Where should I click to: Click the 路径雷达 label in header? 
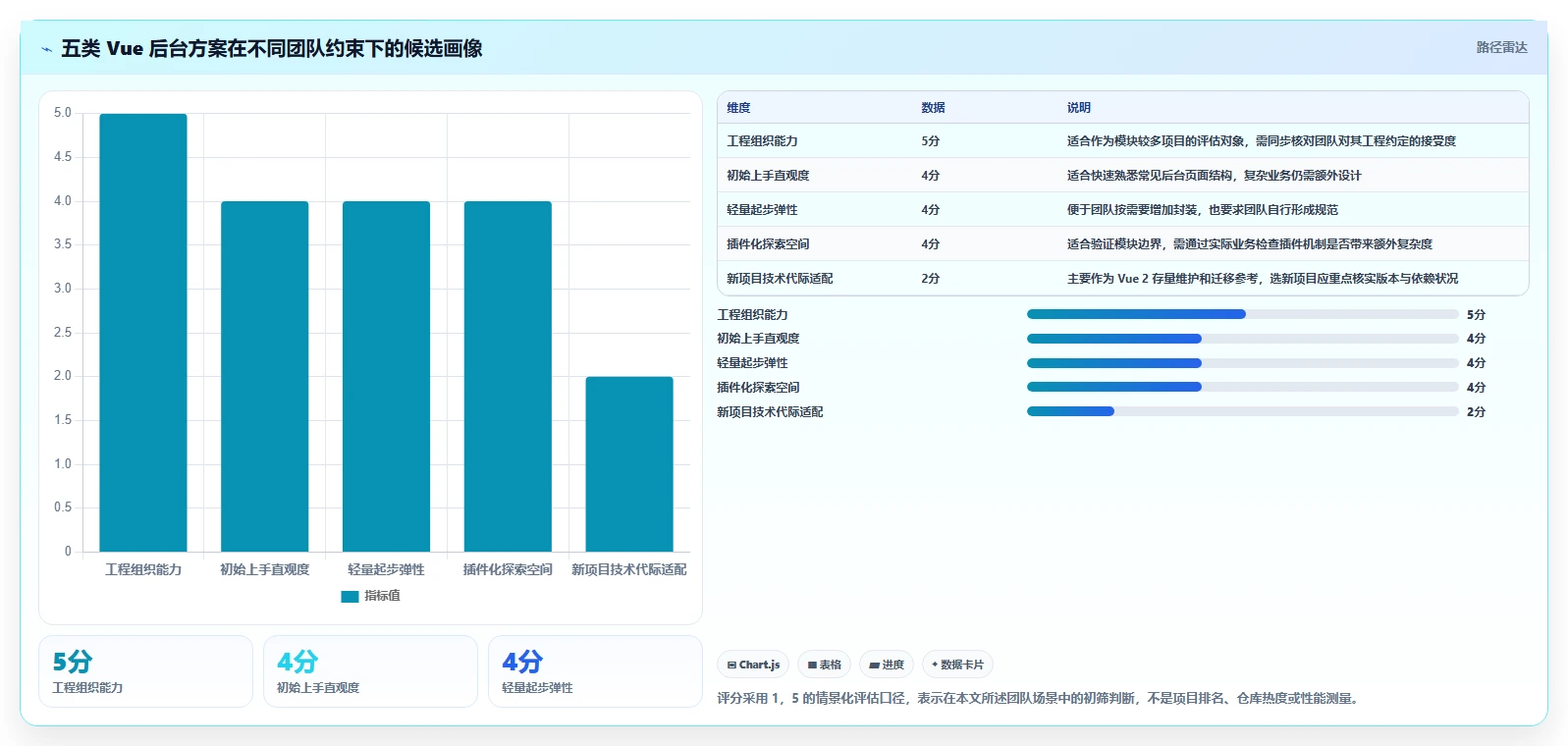(x=1501, y=47)
